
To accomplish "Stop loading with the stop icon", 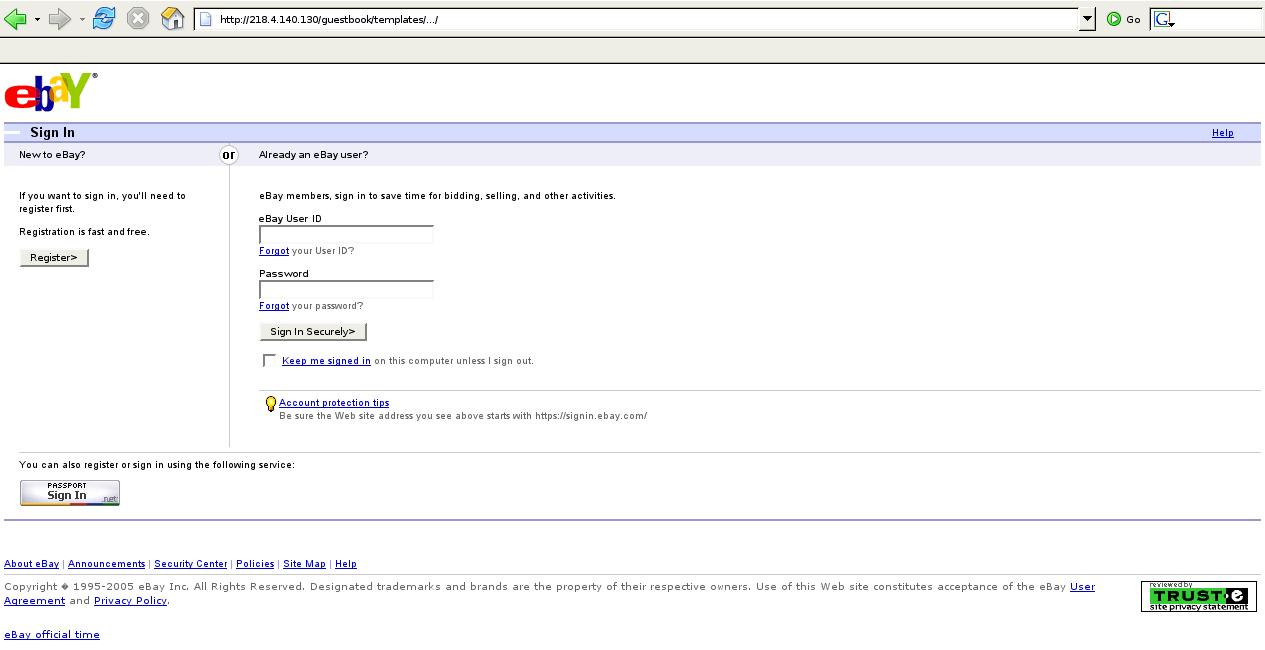I will (138, 19).
